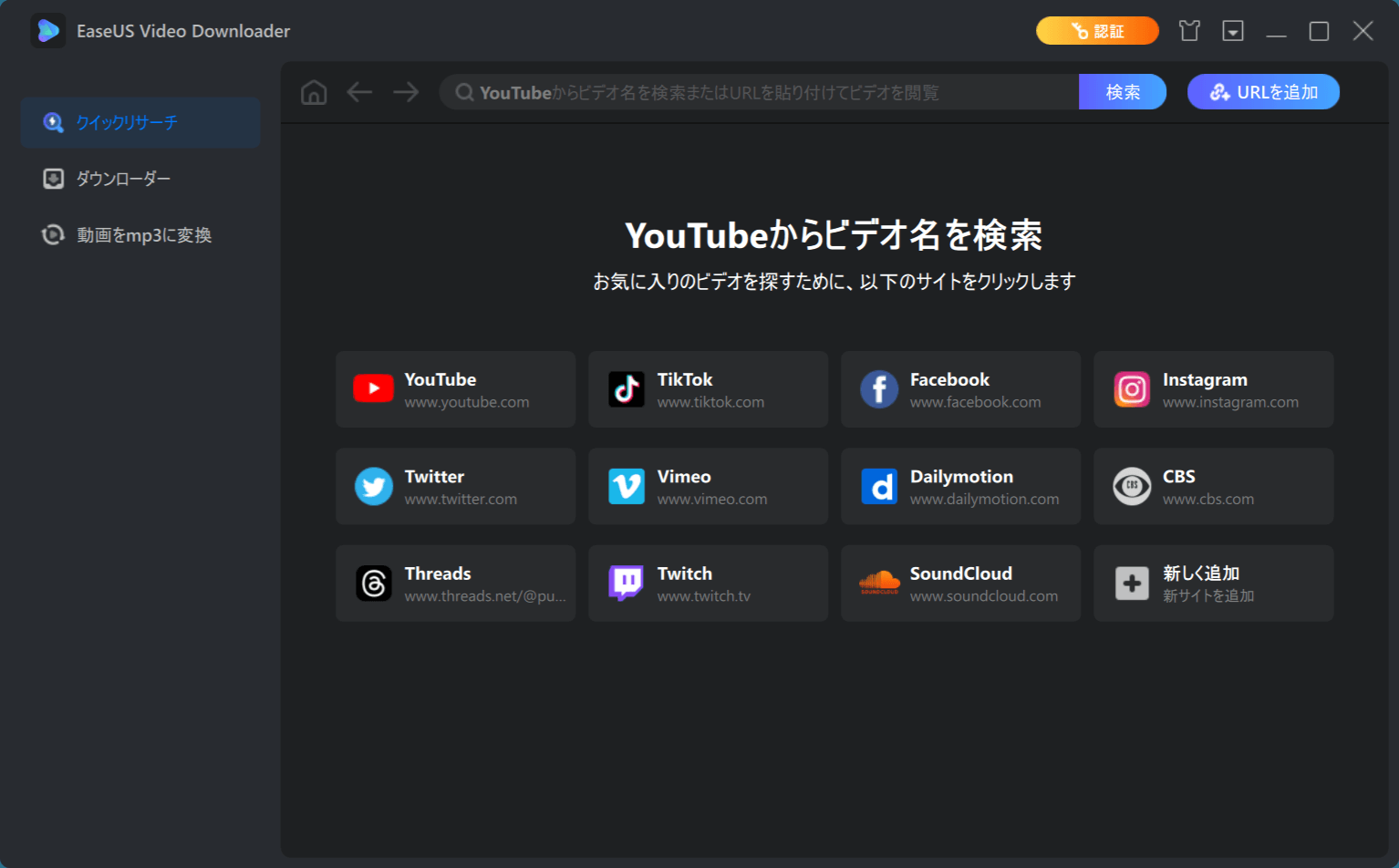Open the www.instagram.com link text

click(x=1230, y=402)
